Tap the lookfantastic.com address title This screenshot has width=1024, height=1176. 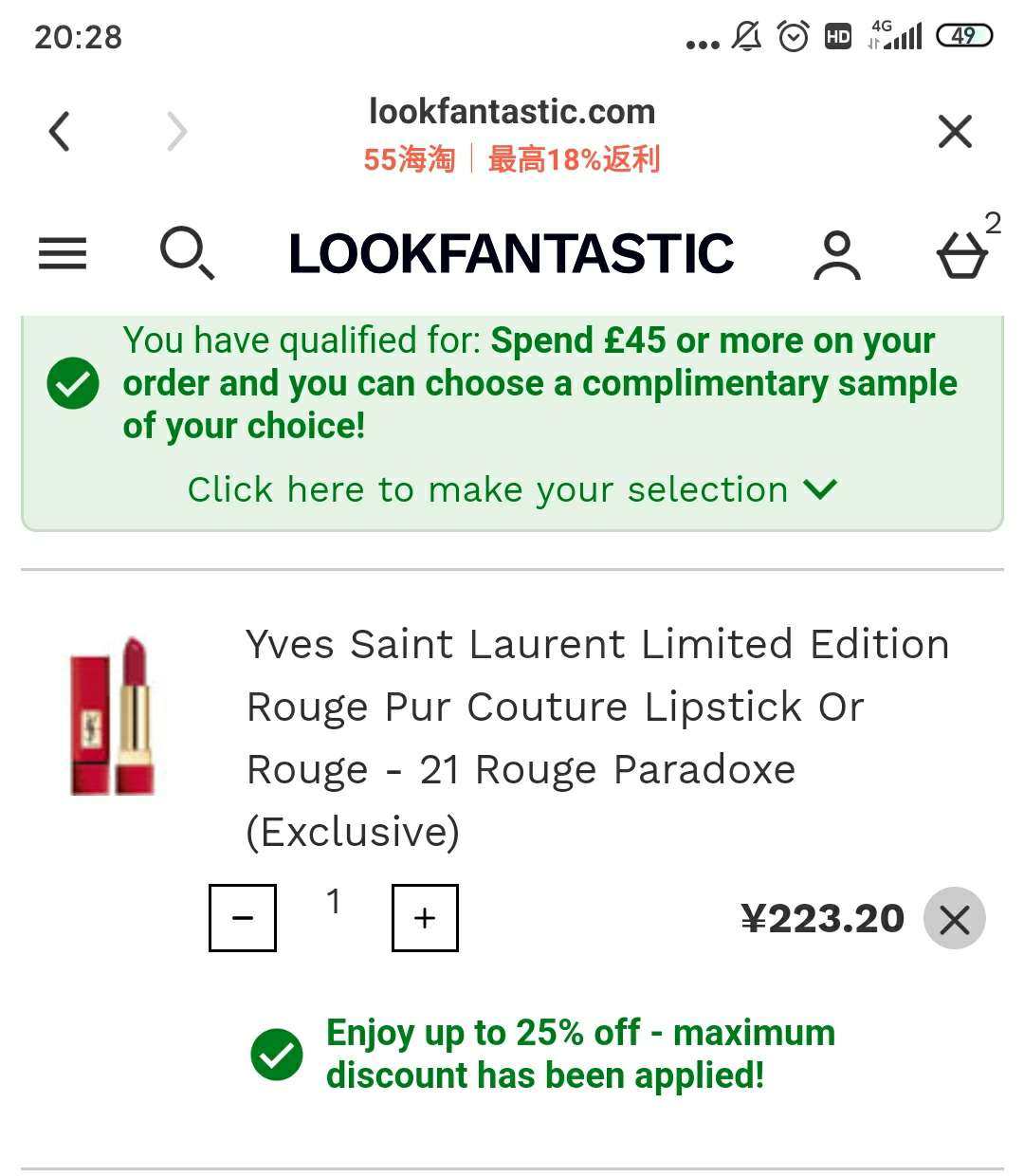coord(511,112)
